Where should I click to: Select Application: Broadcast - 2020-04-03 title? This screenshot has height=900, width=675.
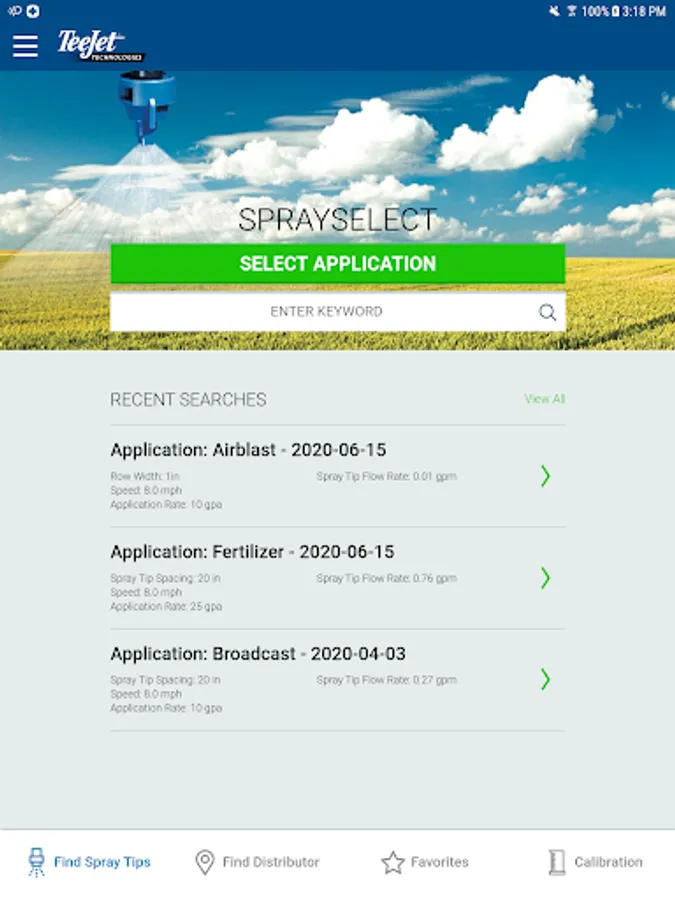tap(258, 654)
